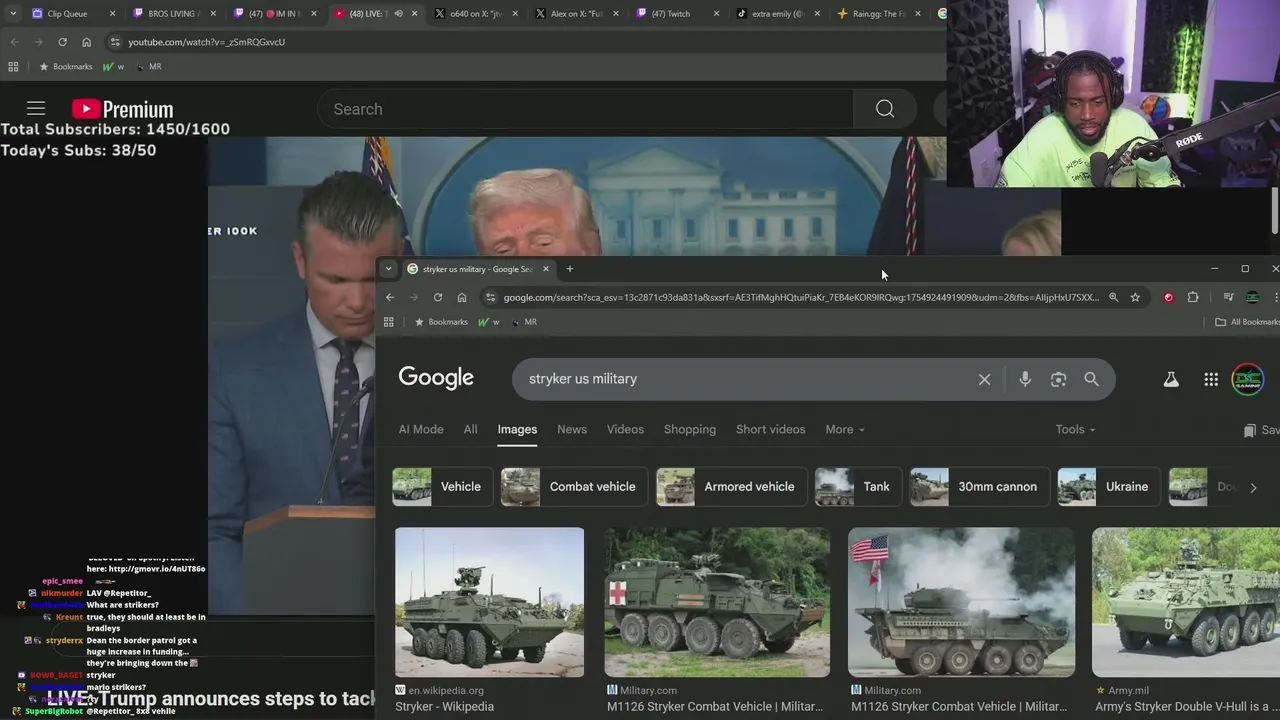Open site settings icon beside google.com URL
The width and height of the screenshot is (1280, 720).
coord(490,297)
